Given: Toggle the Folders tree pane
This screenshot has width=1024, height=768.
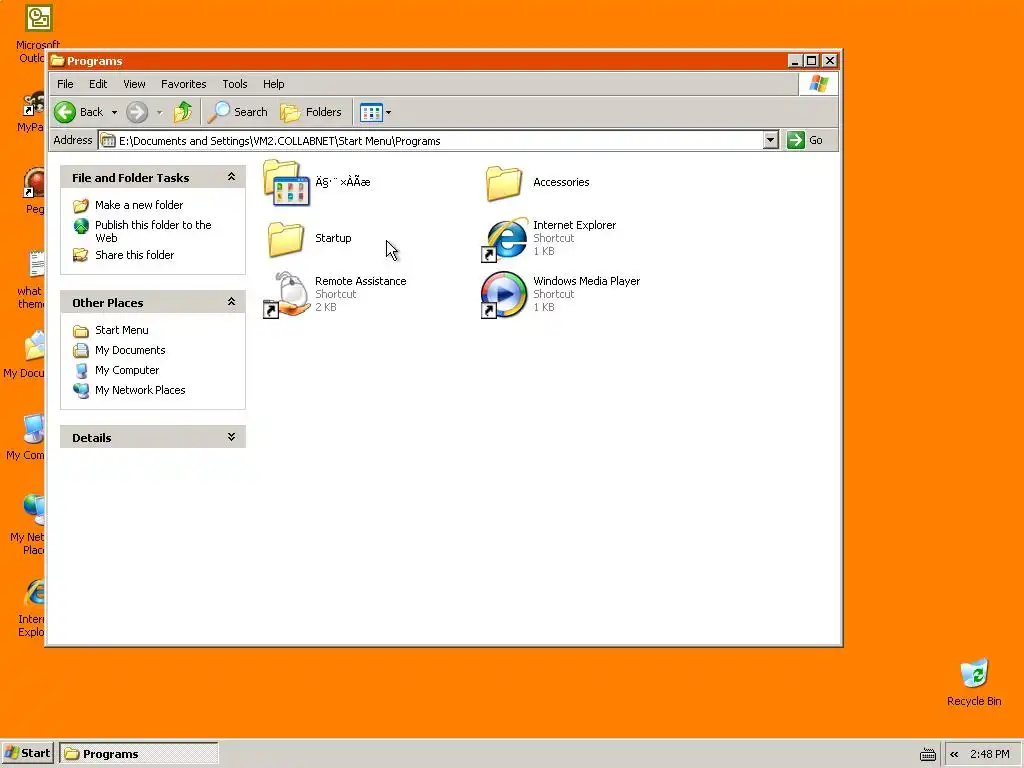Looking at the screenshot, I should point(311,112).
